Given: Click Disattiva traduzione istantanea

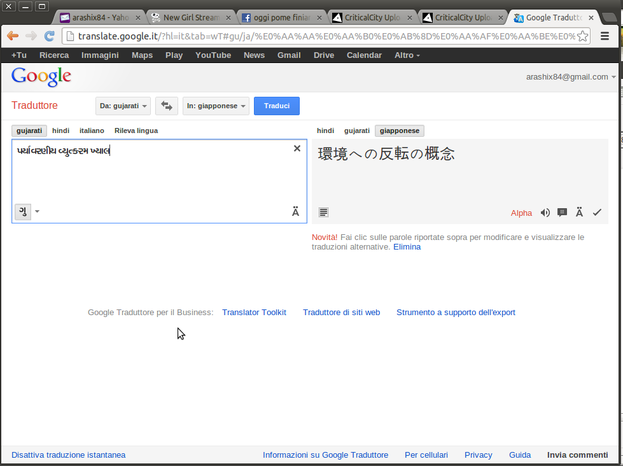Looking at the screenshot, I should pos(68,455).
